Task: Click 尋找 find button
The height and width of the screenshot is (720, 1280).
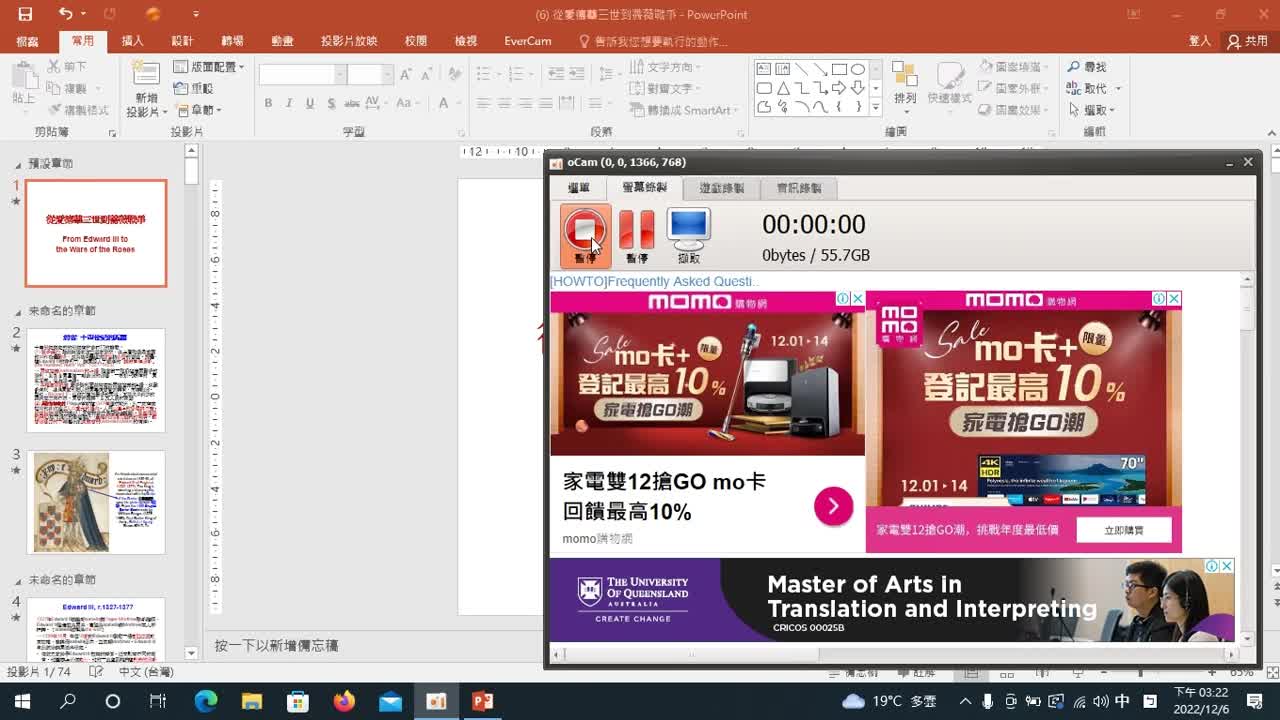Action: (1087, 67)
